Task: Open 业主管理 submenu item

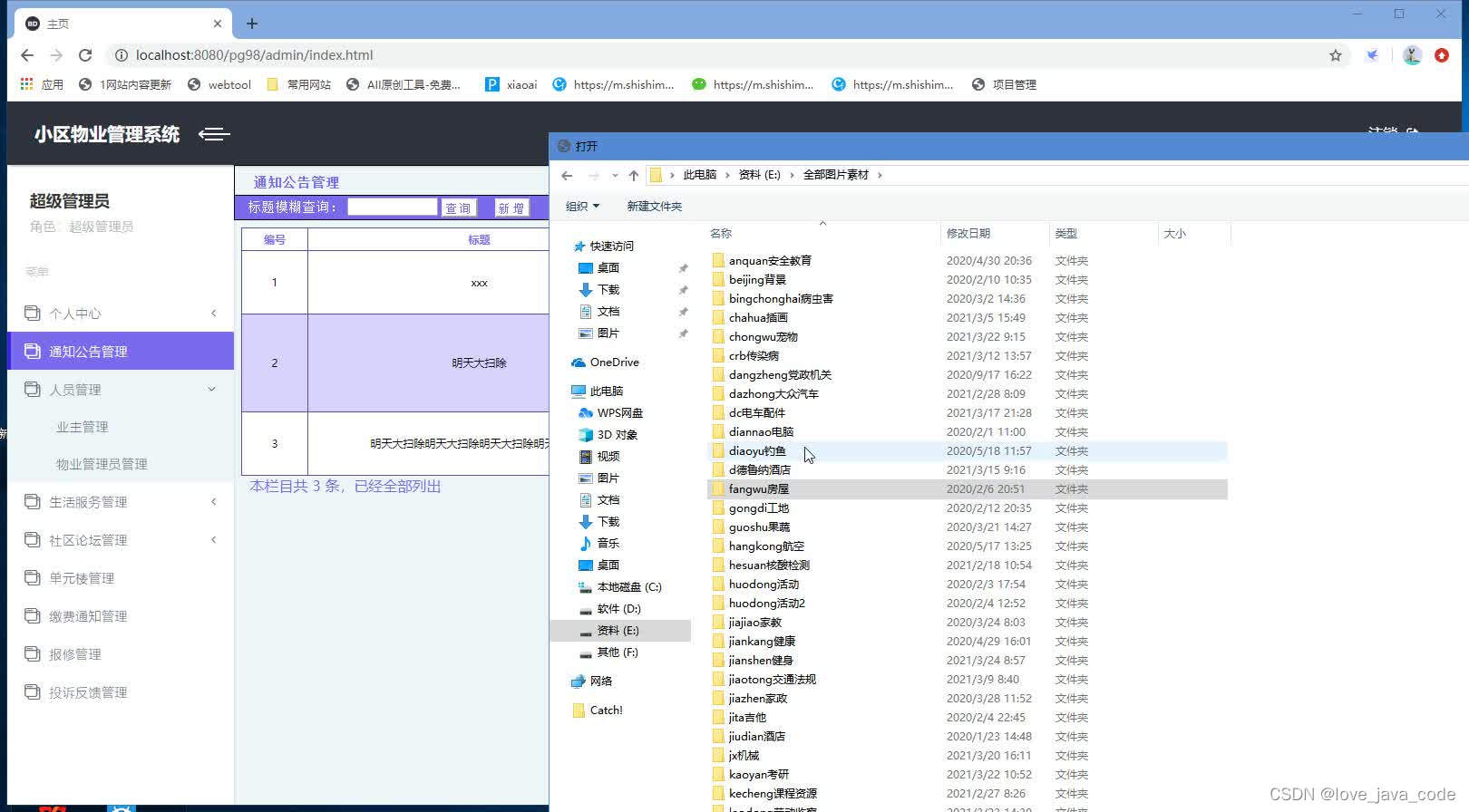Action: 83,427
